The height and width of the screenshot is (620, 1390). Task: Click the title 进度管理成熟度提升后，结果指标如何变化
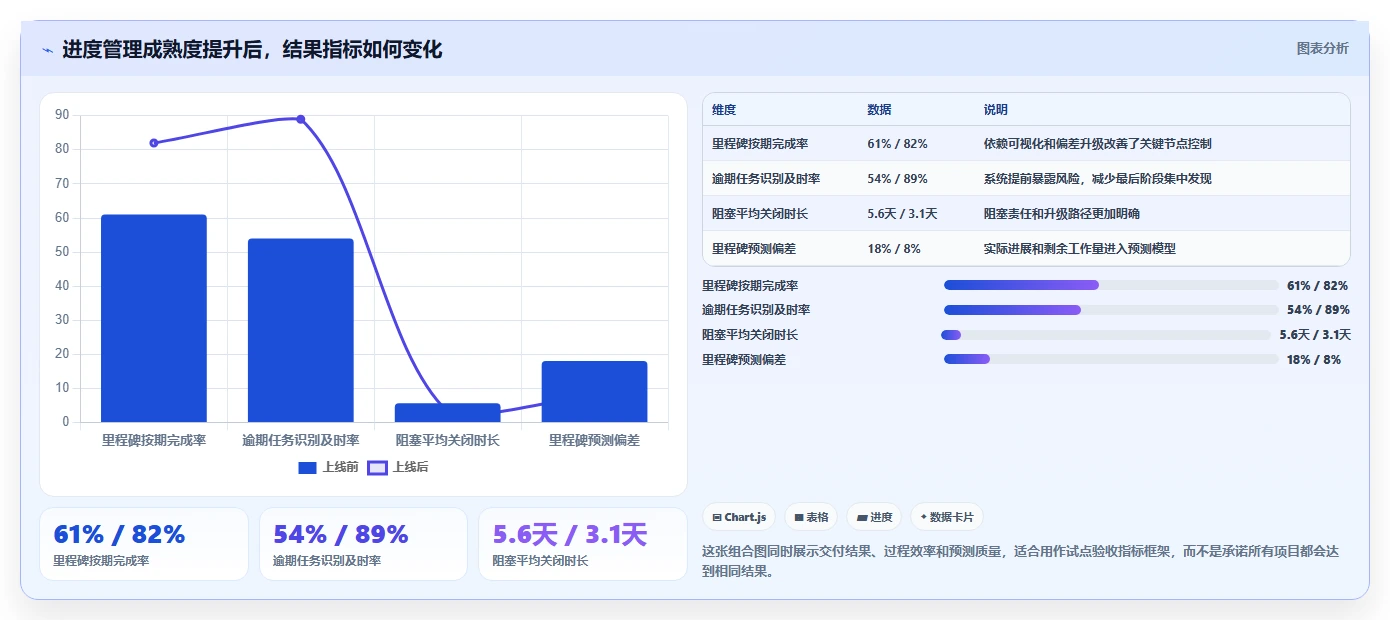coord(252,49)
